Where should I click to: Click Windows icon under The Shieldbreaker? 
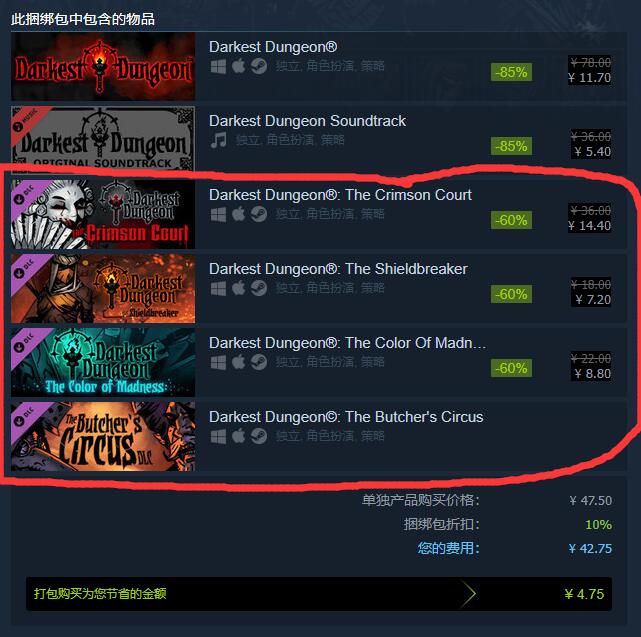pos(218,288)
